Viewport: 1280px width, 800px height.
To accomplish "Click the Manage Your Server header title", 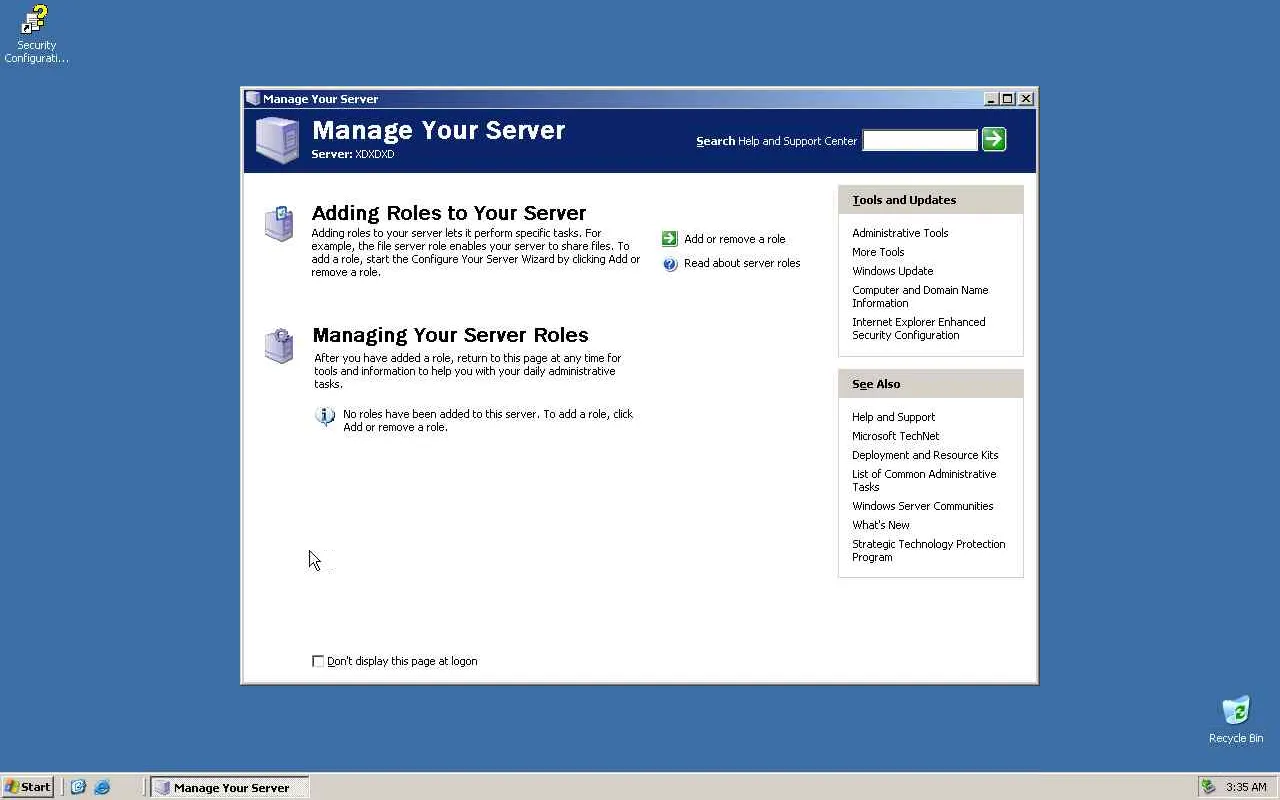I will coord(438,130).
